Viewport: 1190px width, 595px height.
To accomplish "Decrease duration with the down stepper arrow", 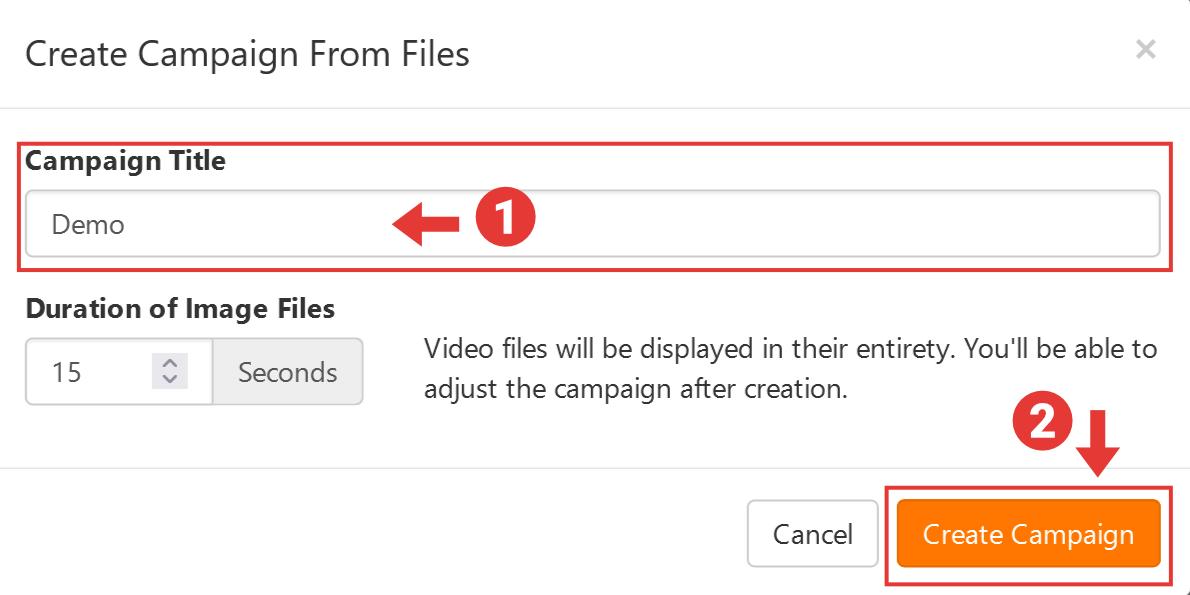I will click(x=169, y=381).
